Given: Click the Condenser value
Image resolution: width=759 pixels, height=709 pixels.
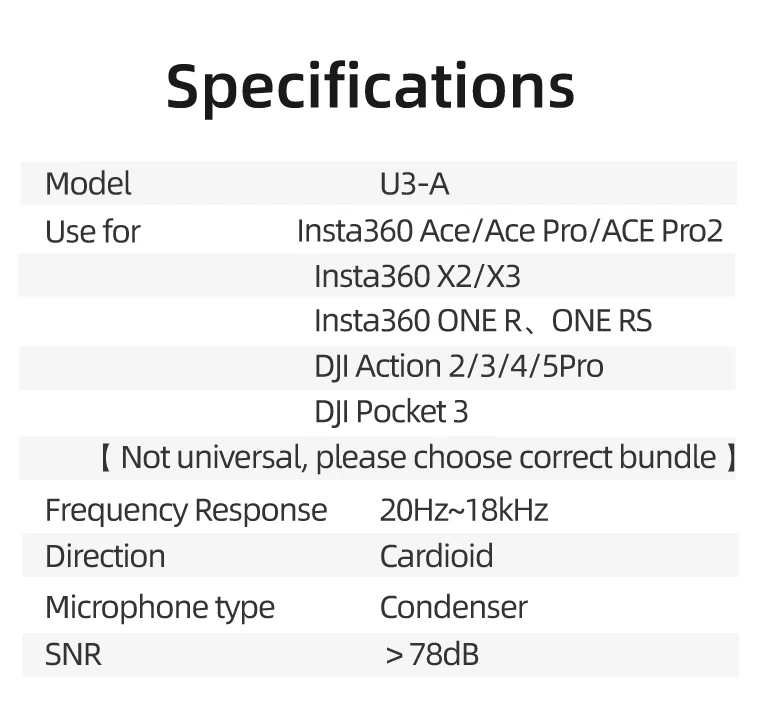Looking at the screenshot, I should tap(454, 607).
